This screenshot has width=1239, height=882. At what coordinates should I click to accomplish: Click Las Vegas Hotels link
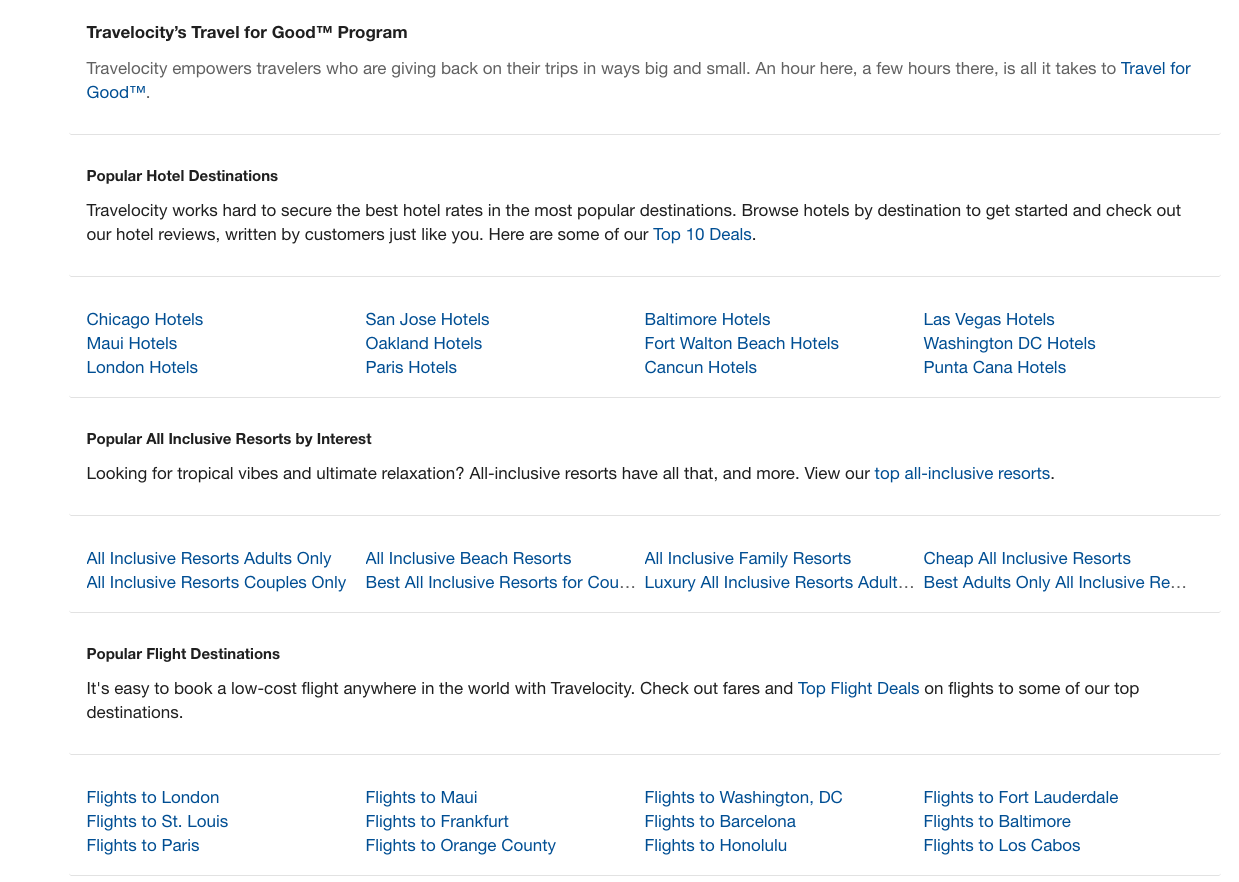(988, 319)
